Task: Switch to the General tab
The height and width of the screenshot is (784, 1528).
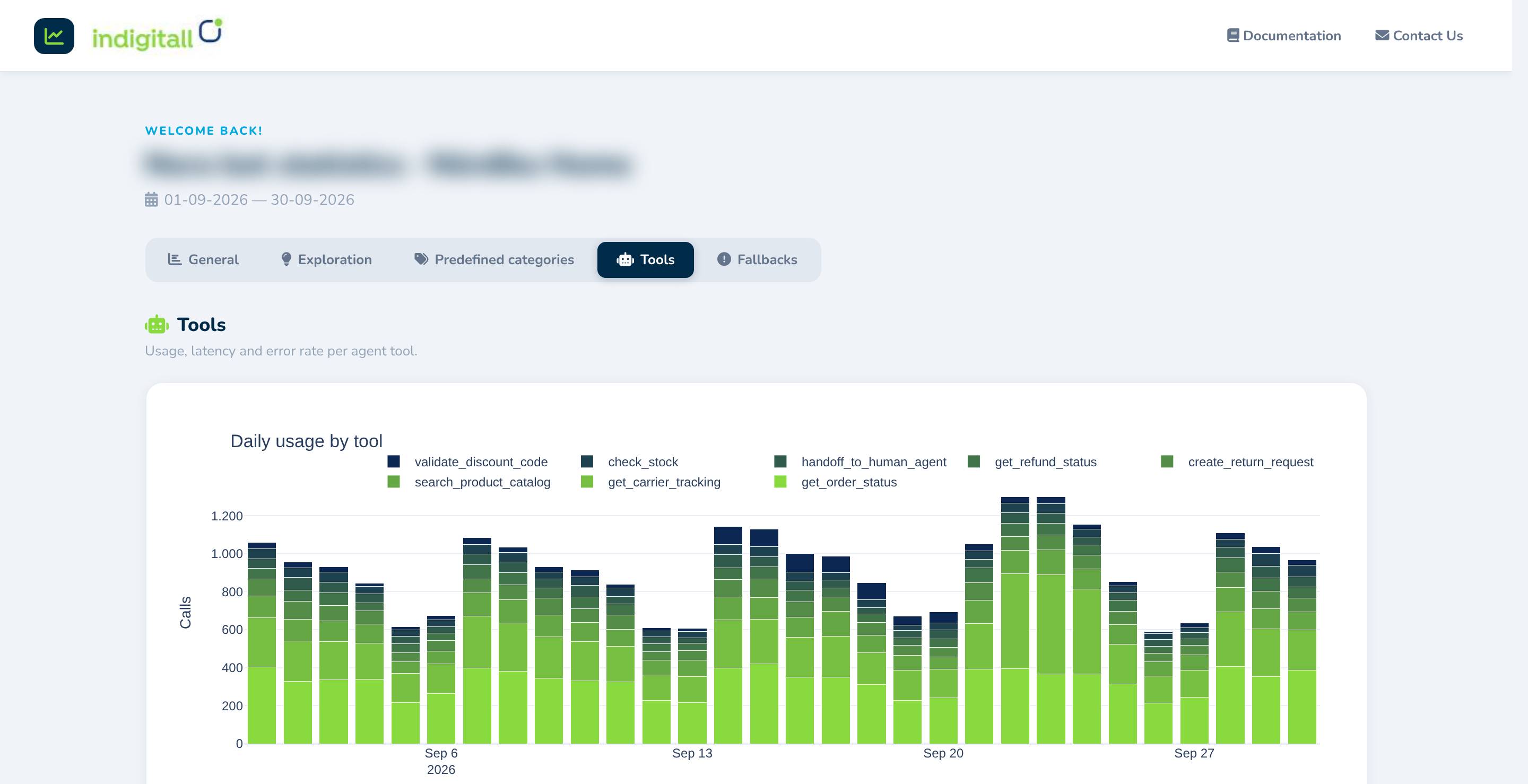Action: coord(203,260)
